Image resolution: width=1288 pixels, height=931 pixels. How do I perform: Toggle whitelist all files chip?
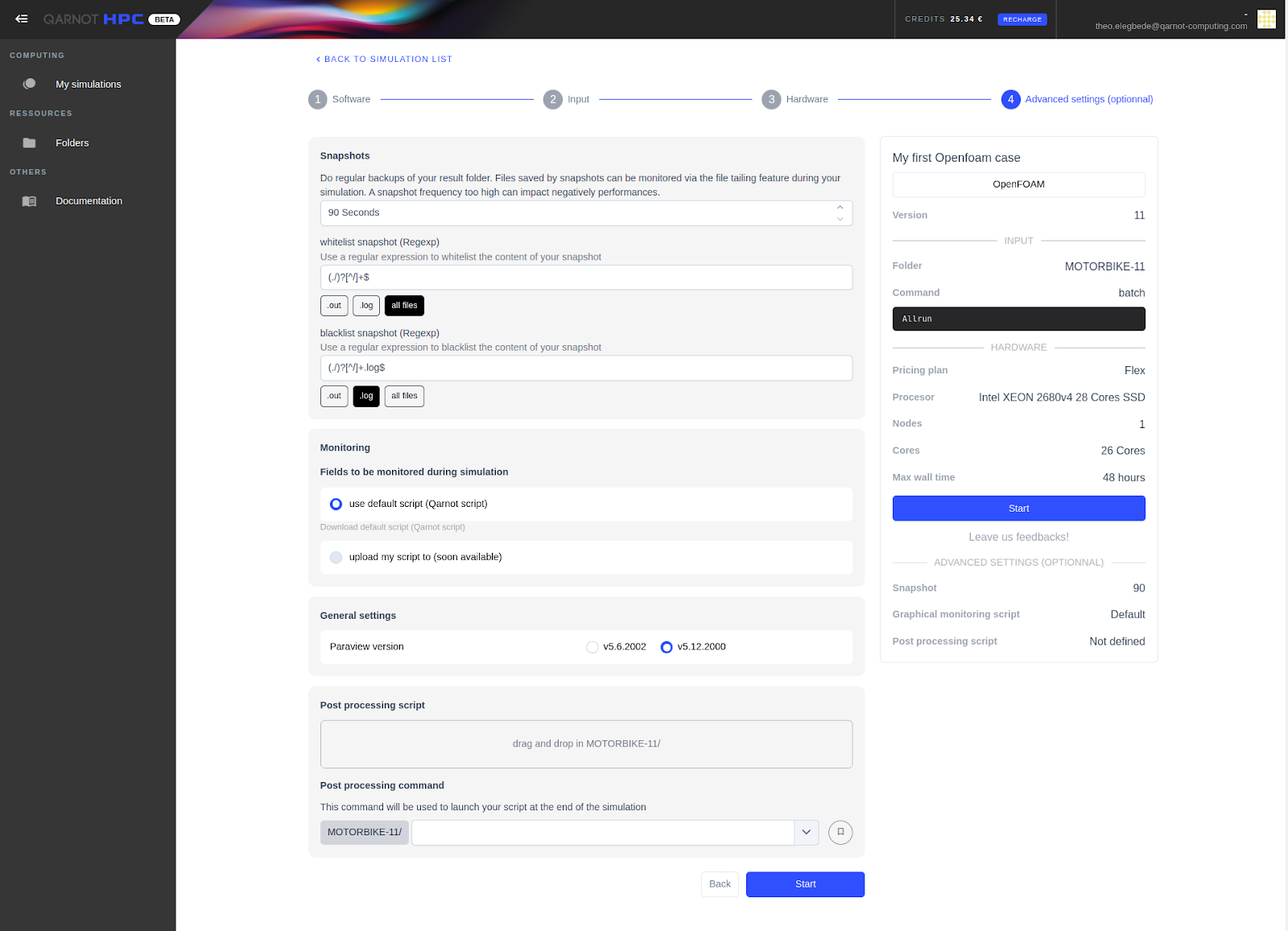(x=404, y=306)
